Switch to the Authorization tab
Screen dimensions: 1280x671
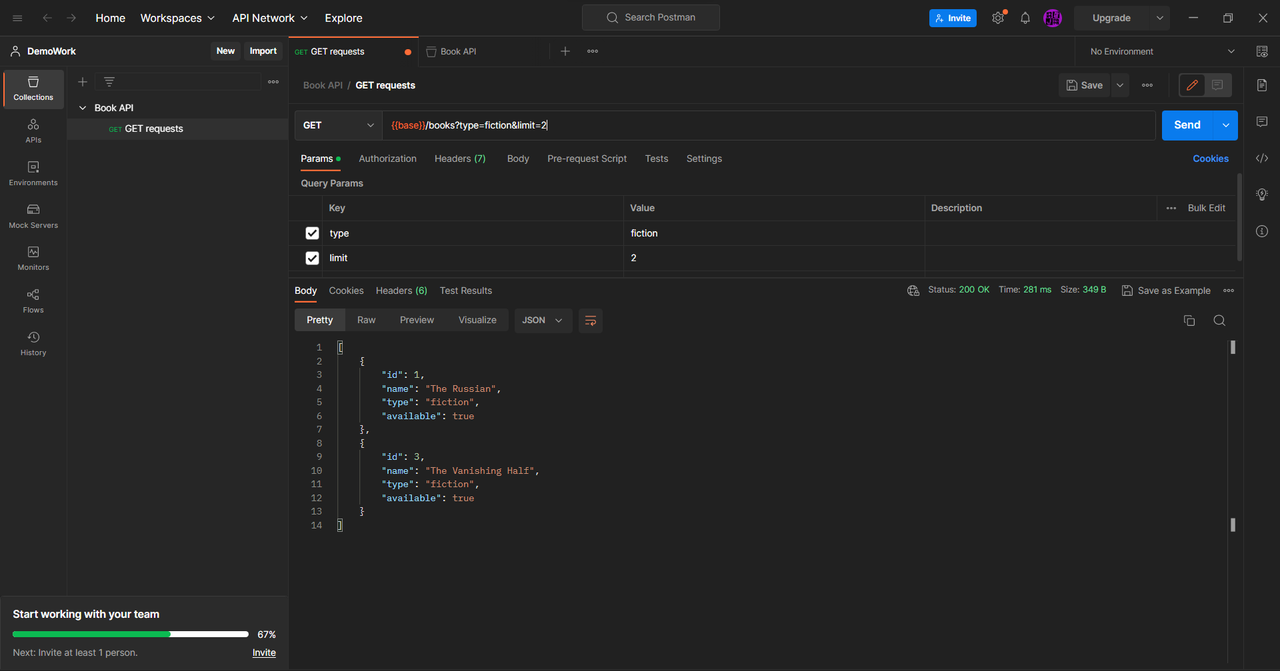[388, 159]
